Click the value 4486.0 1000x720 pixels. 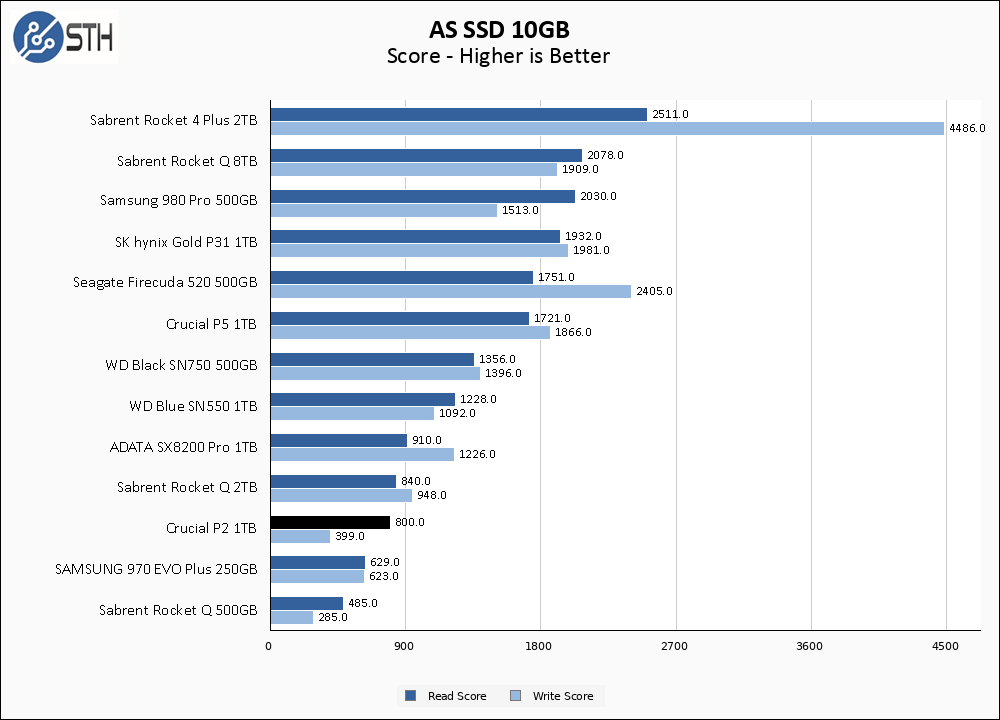point(967,128)
